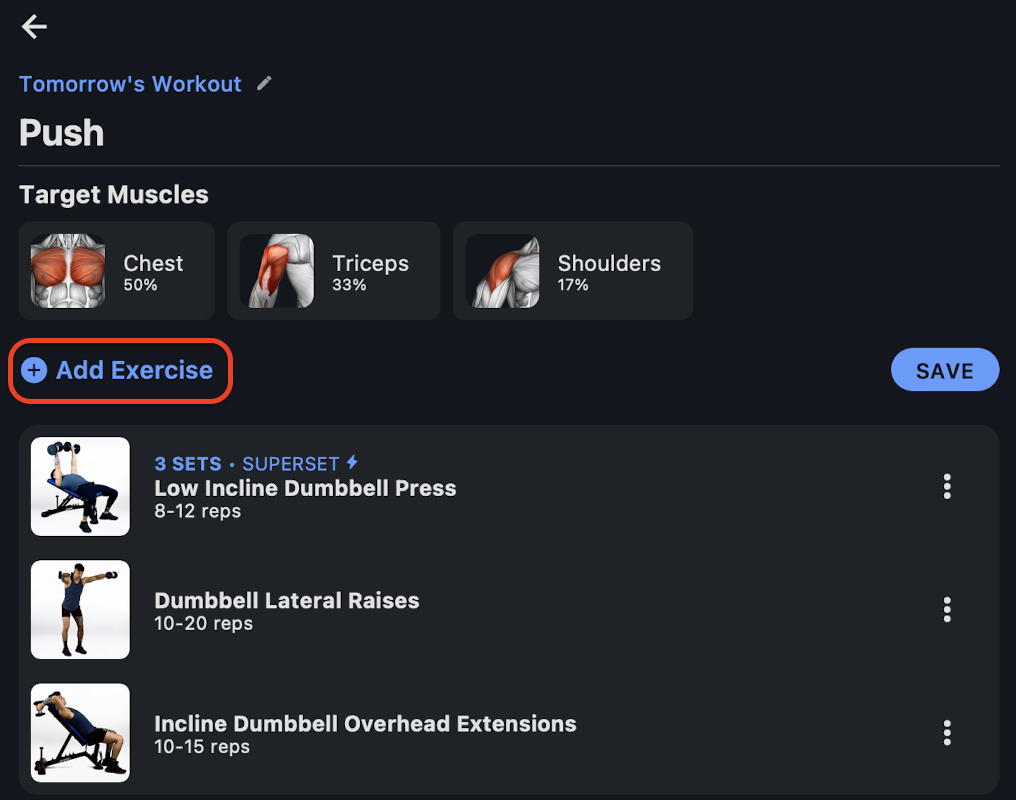This screenshot has height=800, width=1016.
Task: Select the Triceps muscle illustration
Action: tap(277, 271)
